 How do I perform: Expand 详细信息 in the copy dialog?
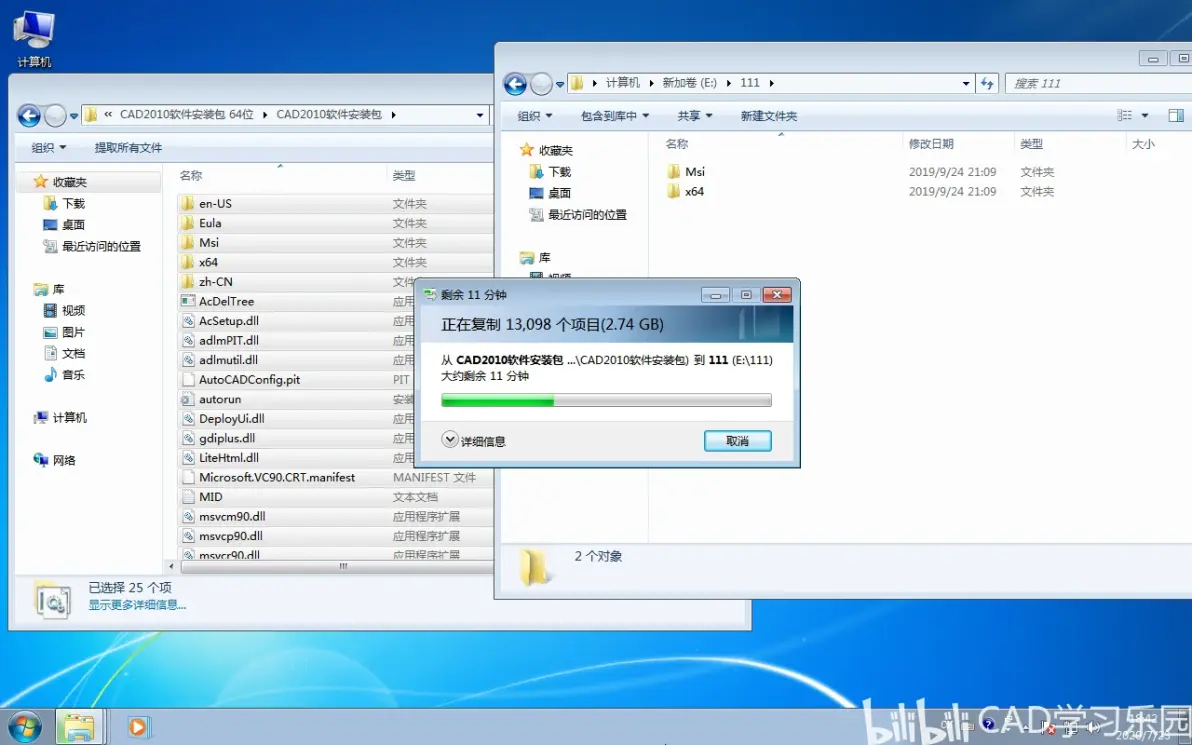474,441
